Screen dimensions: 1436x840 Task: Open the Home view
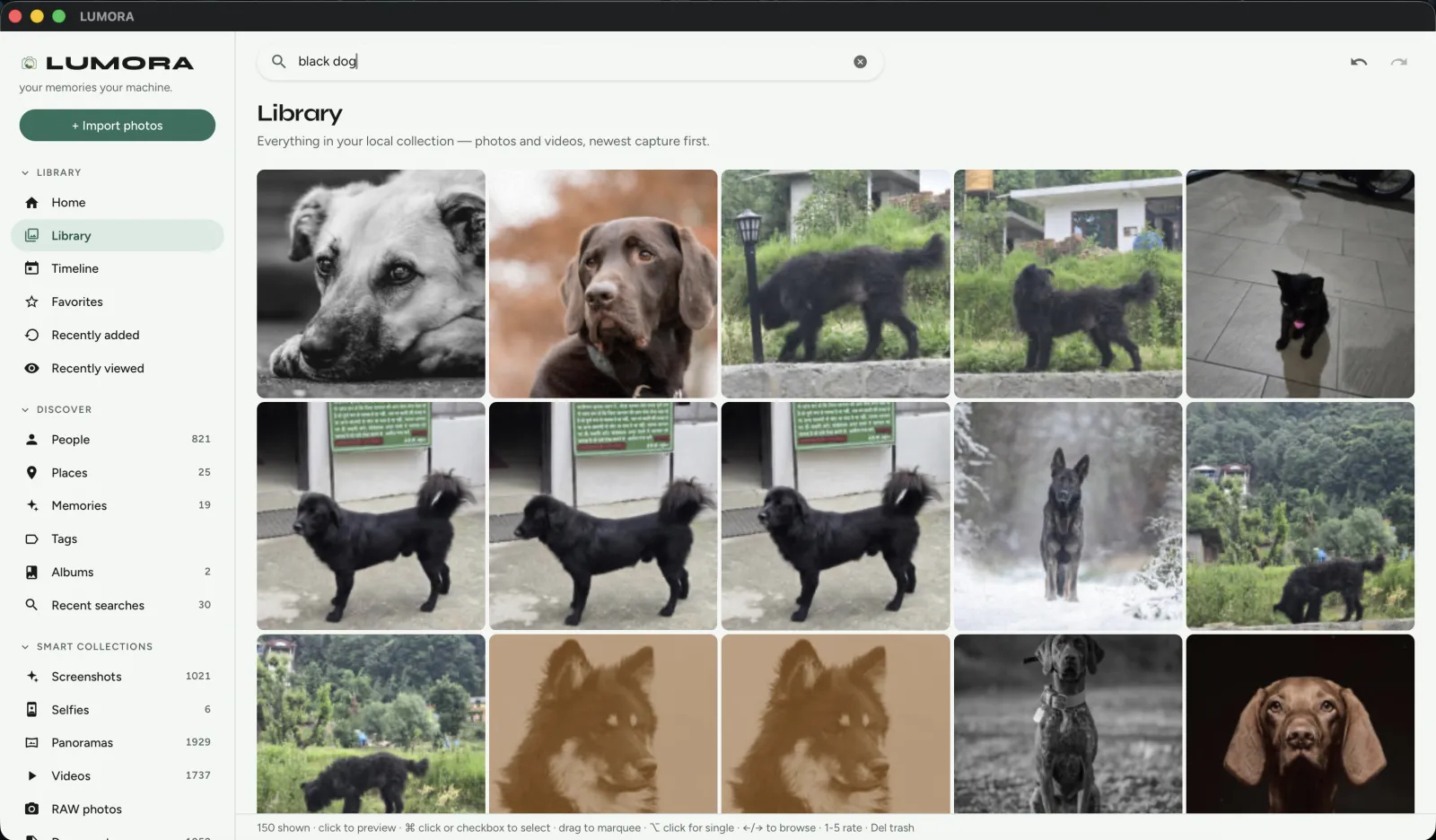tap(118, 203)
